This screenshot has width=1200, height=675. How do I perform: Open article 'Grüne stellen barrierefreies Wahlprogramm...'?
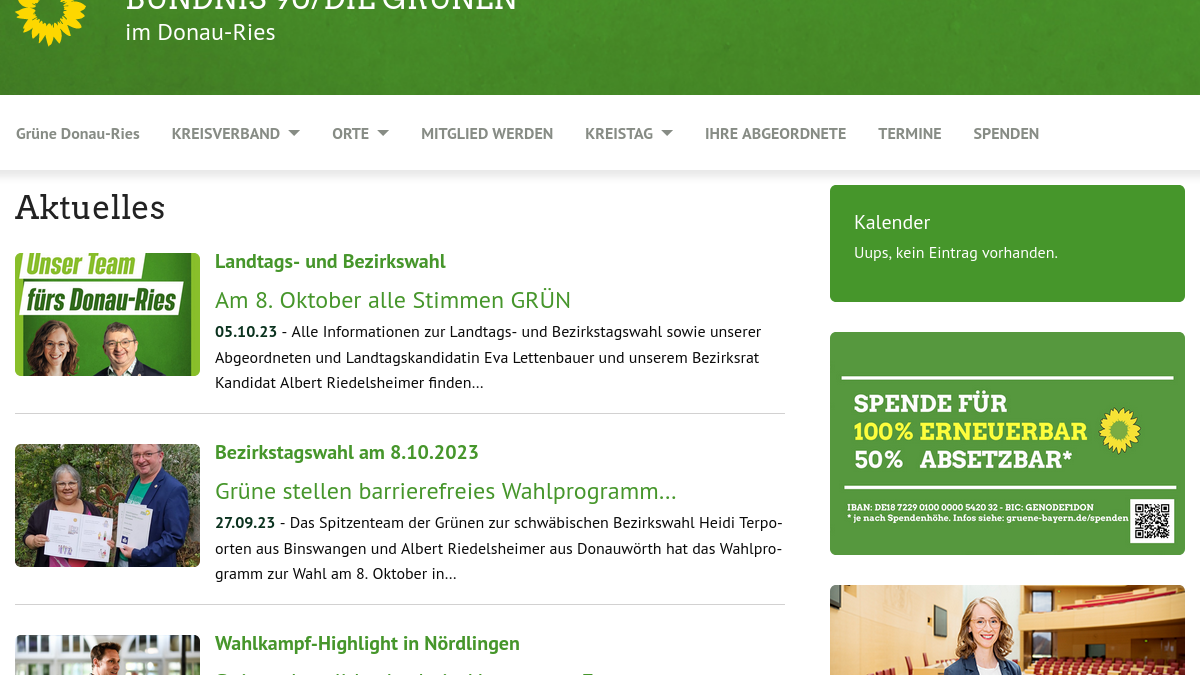tap(446, 491)
